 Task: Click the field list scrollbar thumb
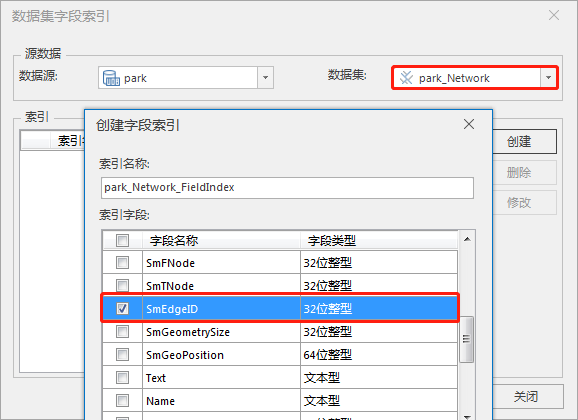coord(467,339)
